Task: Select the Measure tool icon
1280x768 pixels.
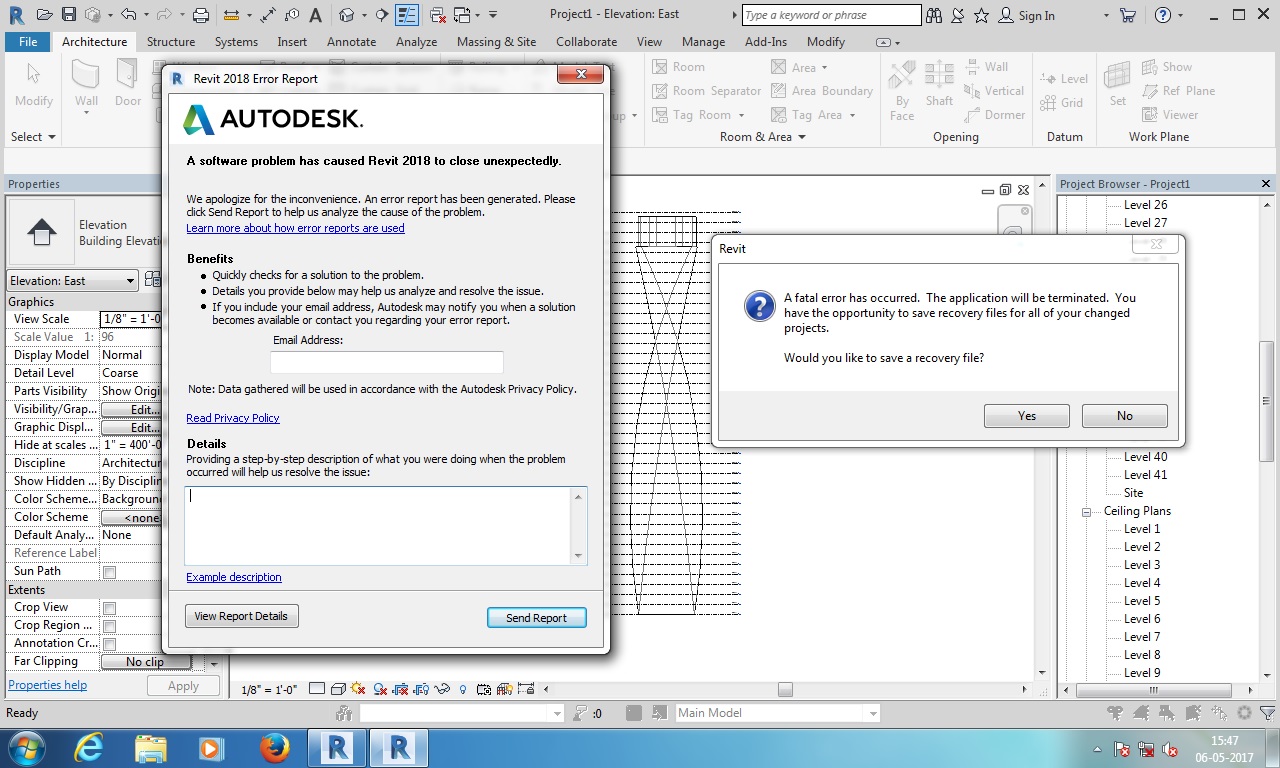Action: [232, 15]
